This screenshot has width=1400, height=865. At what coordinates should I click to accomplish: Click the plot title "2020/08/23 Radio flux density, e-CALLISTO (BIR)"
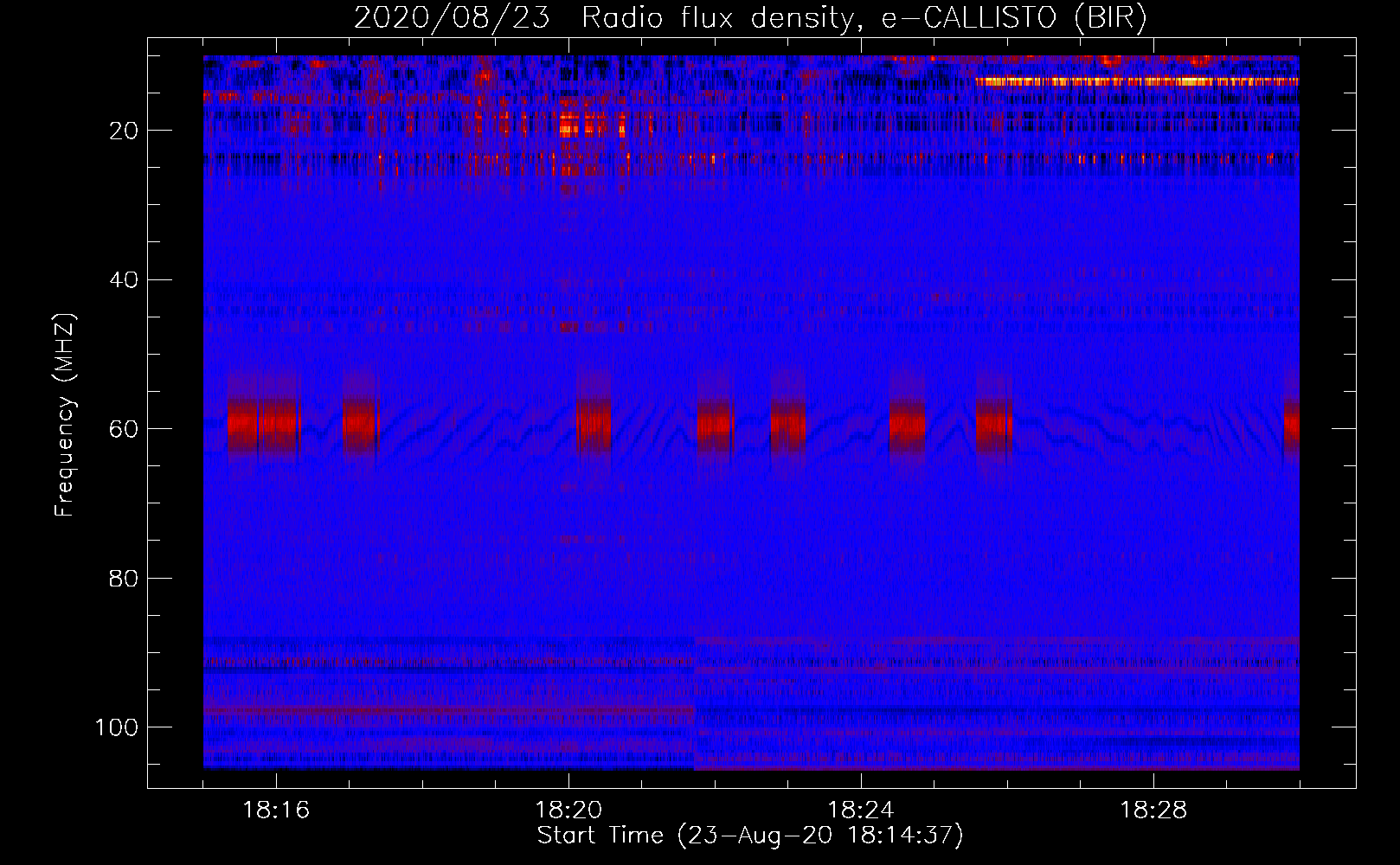(x=751, y=18)
